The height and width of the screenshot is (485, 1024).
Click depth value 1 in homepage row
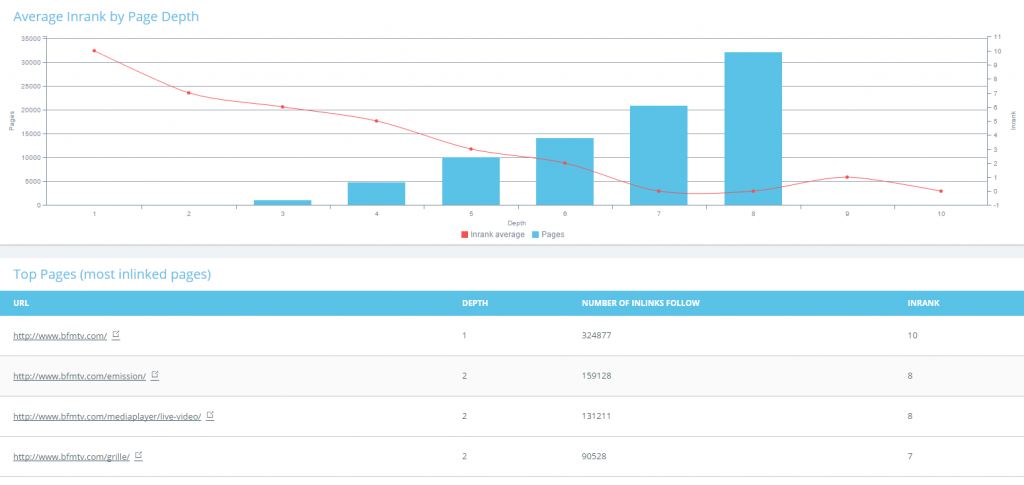464,336
